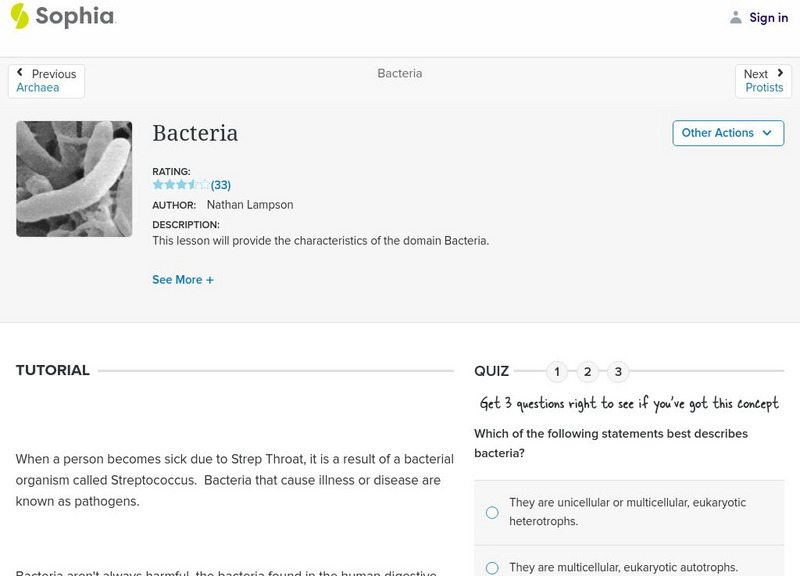Image resolution: width=800 pixels, height=576 pixels.
Task: Click the half-filled rating progress stars
Action: click(171, 184)
